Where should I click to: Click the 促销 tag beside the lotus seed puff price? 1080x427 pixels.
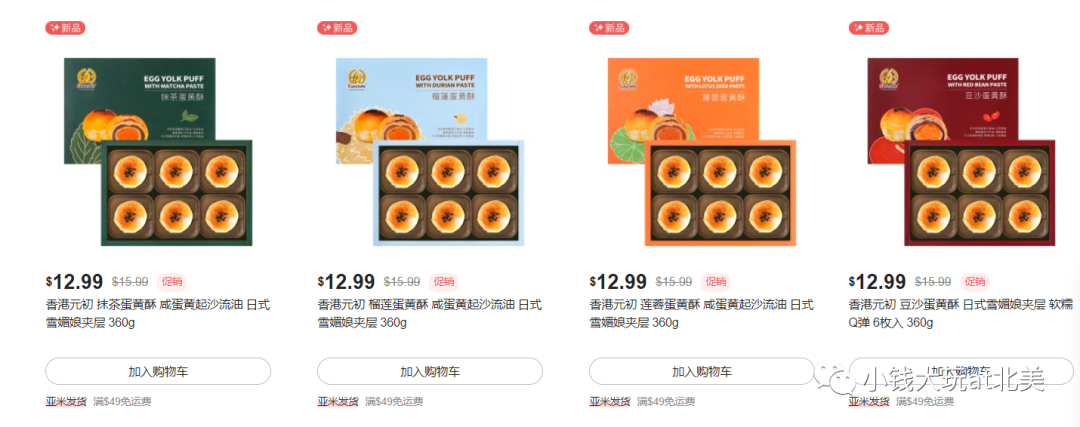click(x=716, y=282)
